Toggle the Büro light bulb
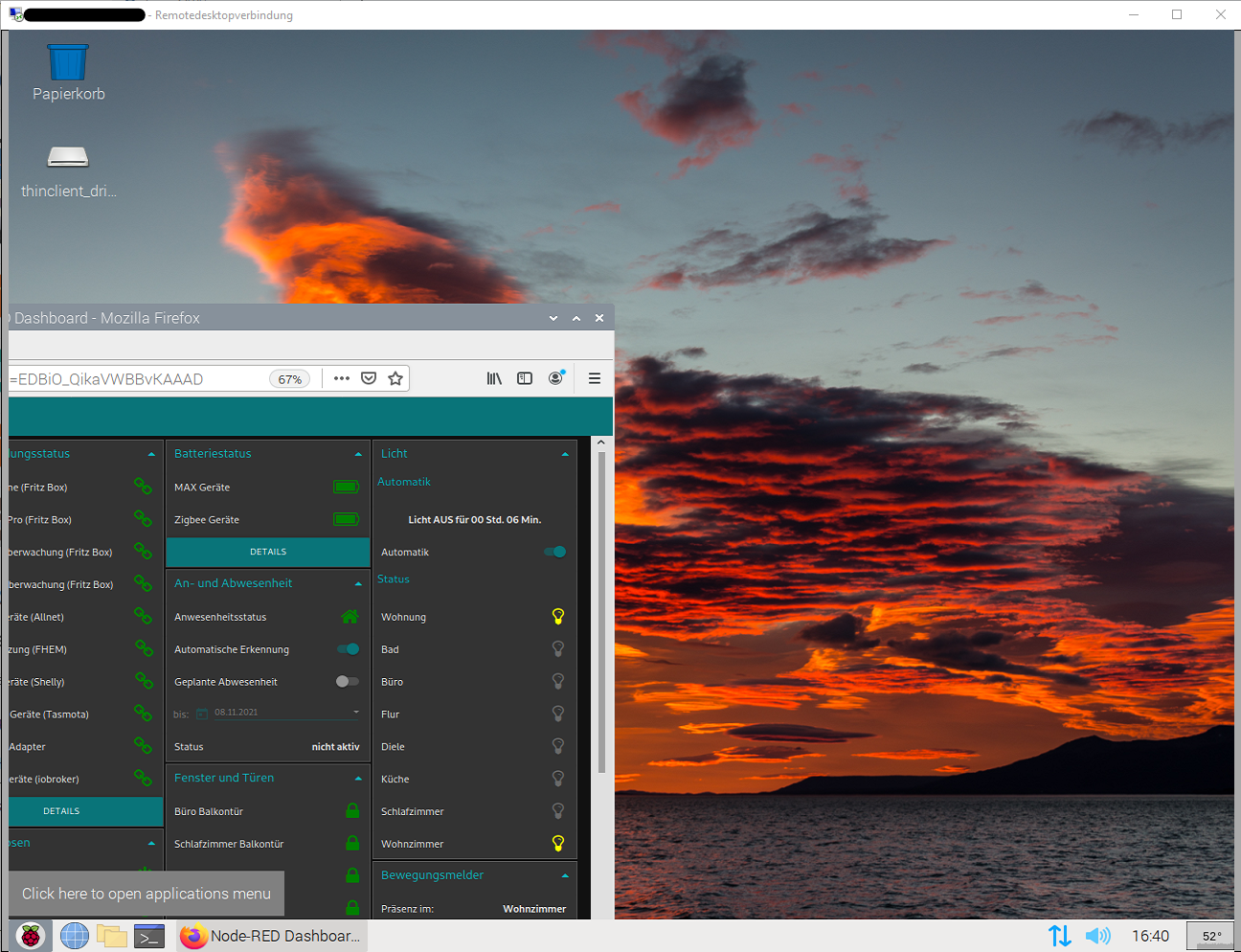 (558, 682)
